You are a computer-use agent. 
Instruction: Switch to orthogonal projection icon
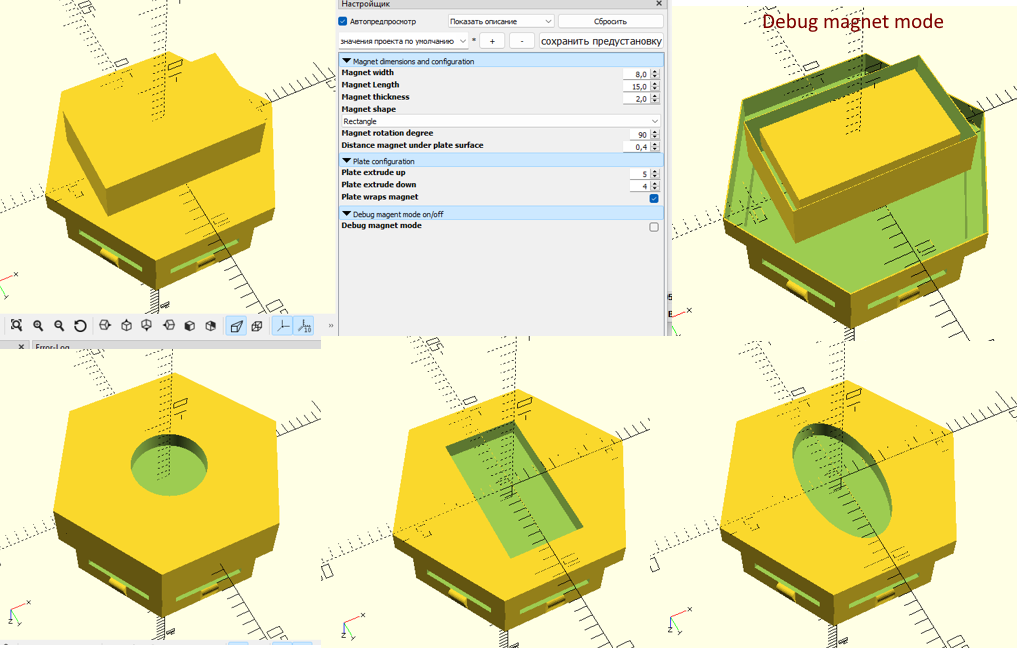pyautogui.click(x=257, y=325)
